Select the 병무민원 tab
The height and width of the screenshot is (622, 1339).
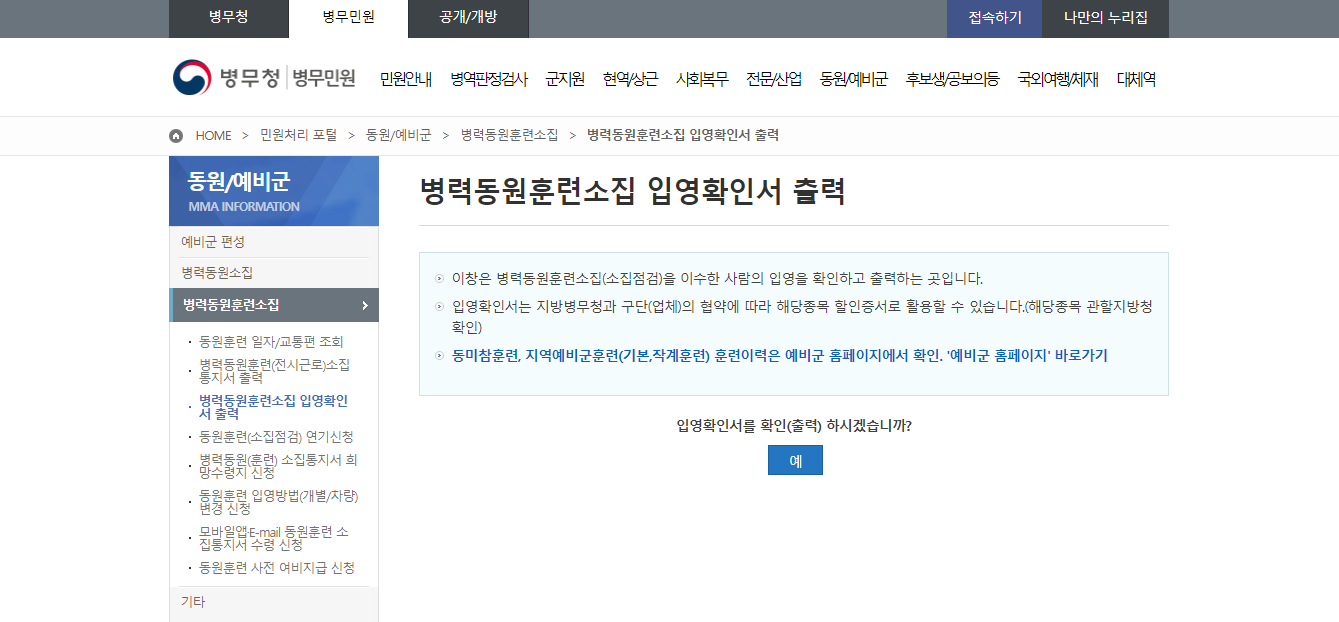[347, 18]
